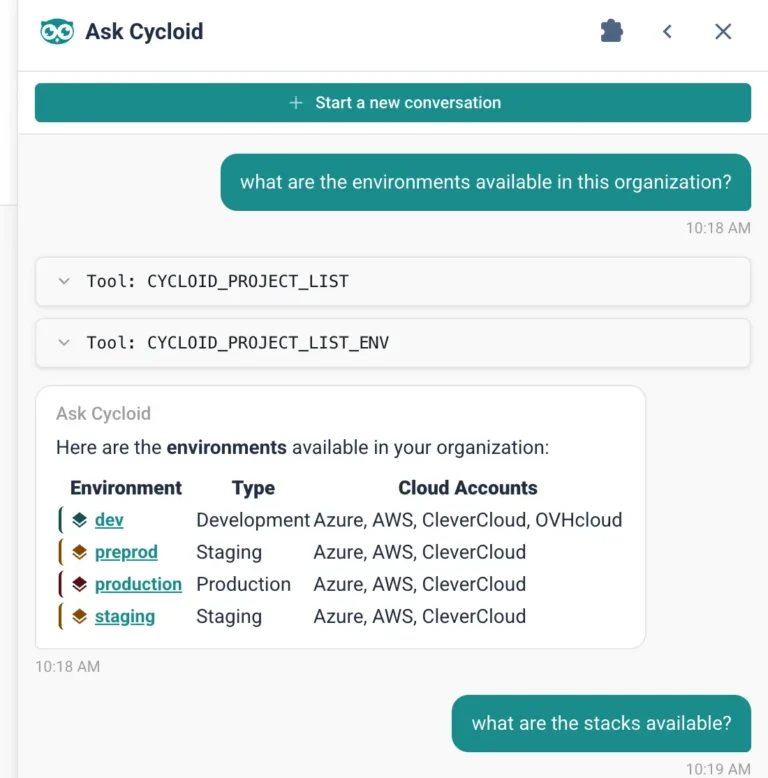Select the Environment column header
768x778 pixels.
pos(126,488)
